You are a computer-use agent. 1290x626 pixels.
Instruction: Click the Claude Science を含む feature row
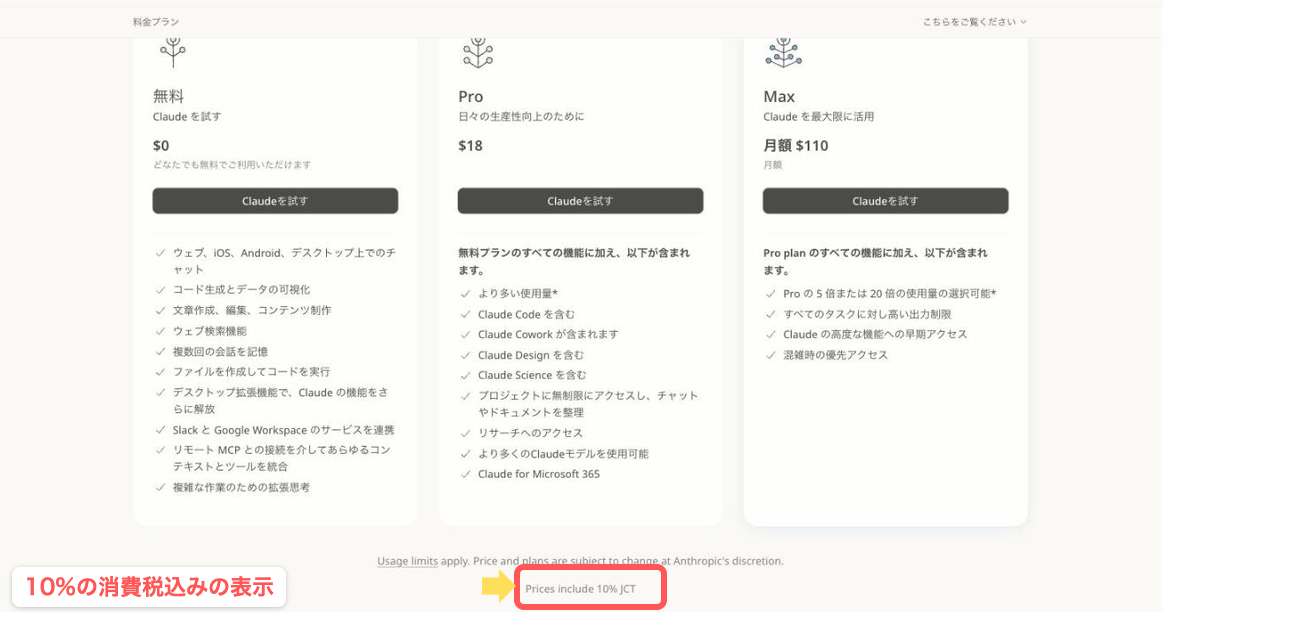click(524, 375)
